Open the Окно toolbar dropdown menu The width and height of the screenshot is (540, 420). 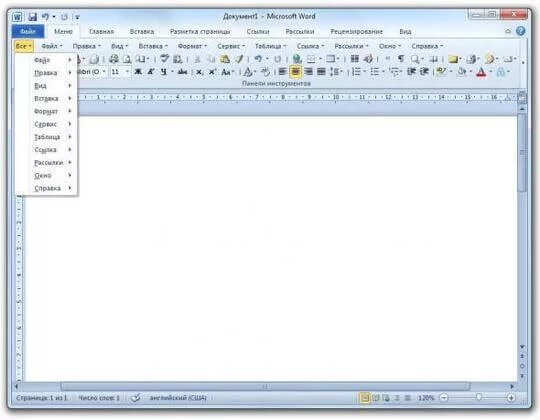(390, 46)
